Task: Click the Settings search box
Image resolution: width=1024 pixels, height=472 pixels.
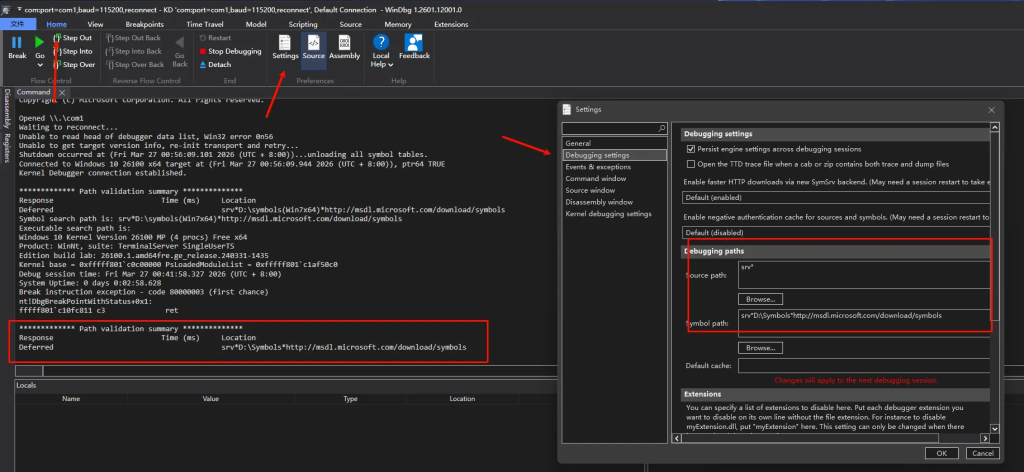Action: [x=609, y=129]
